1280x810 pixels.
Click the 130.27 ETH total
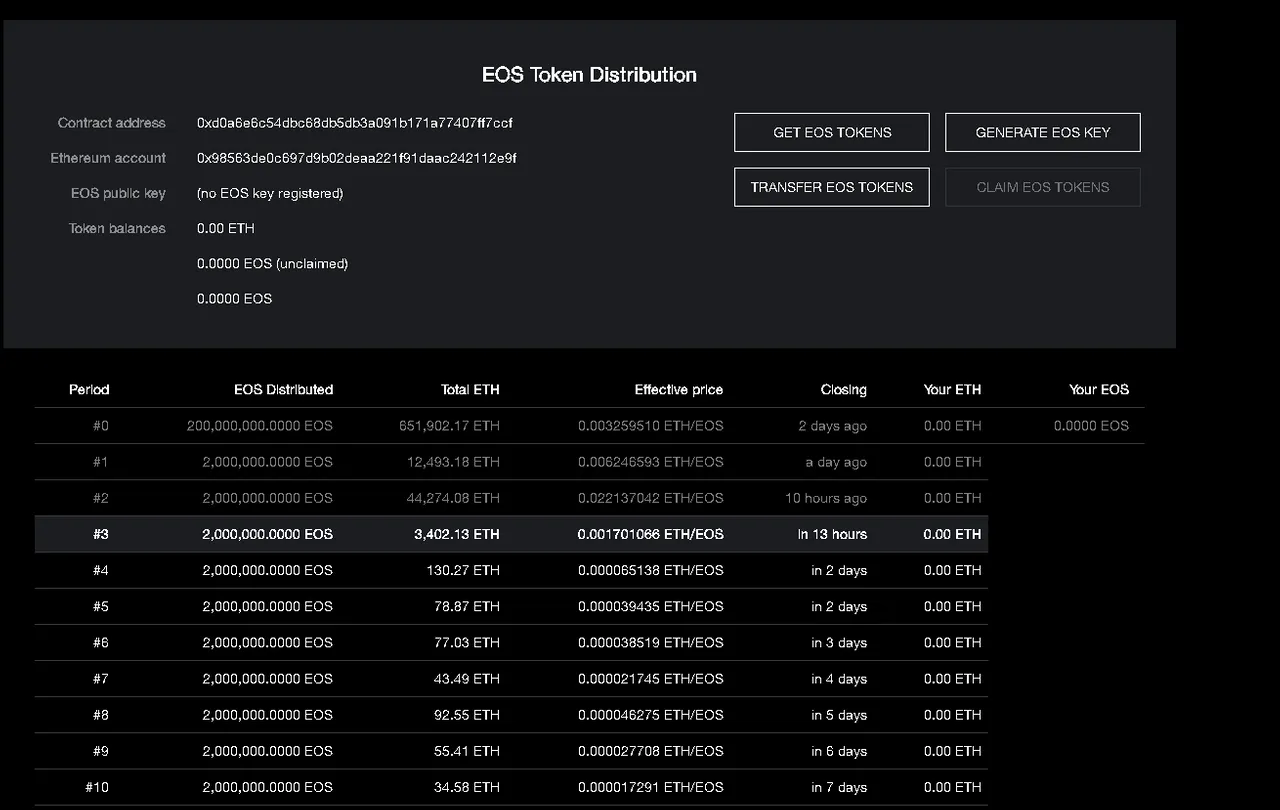[x=463, y=570]
